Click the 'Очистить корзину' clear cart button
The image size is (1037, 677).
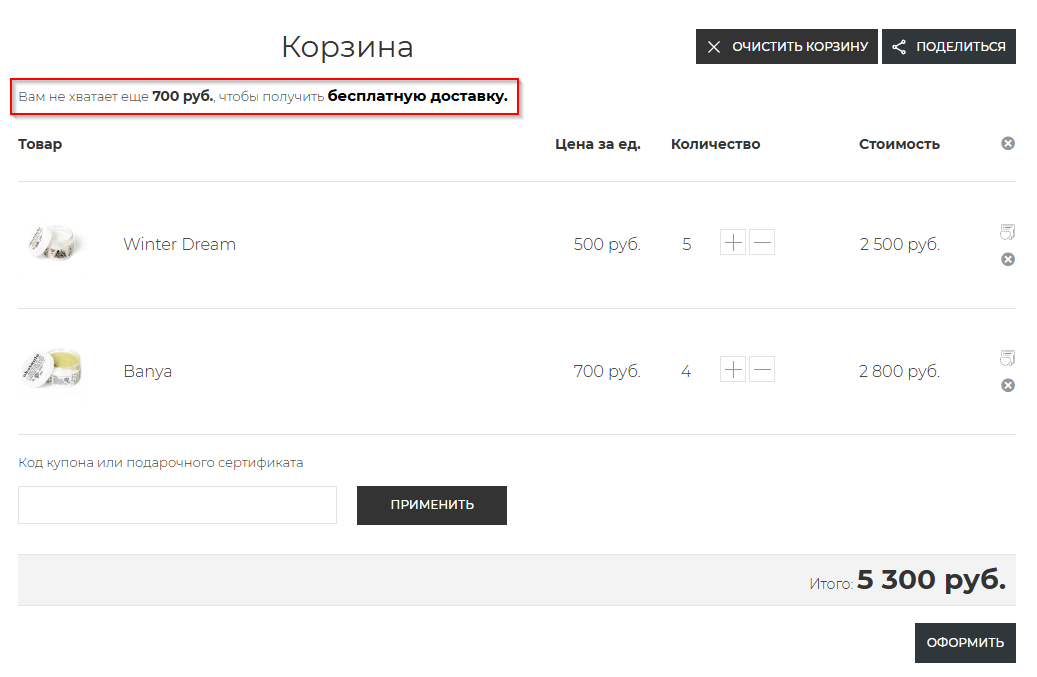(786, 47)
